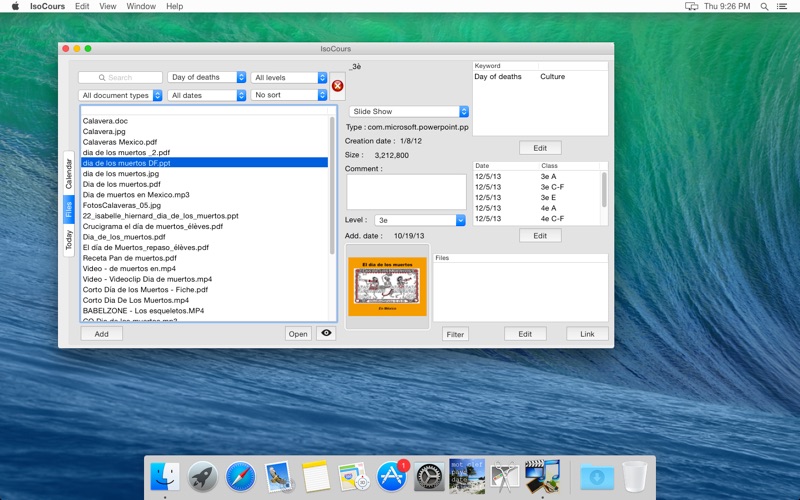Click into the Comment text box
The image size is (800, 500).
(407, 192)
